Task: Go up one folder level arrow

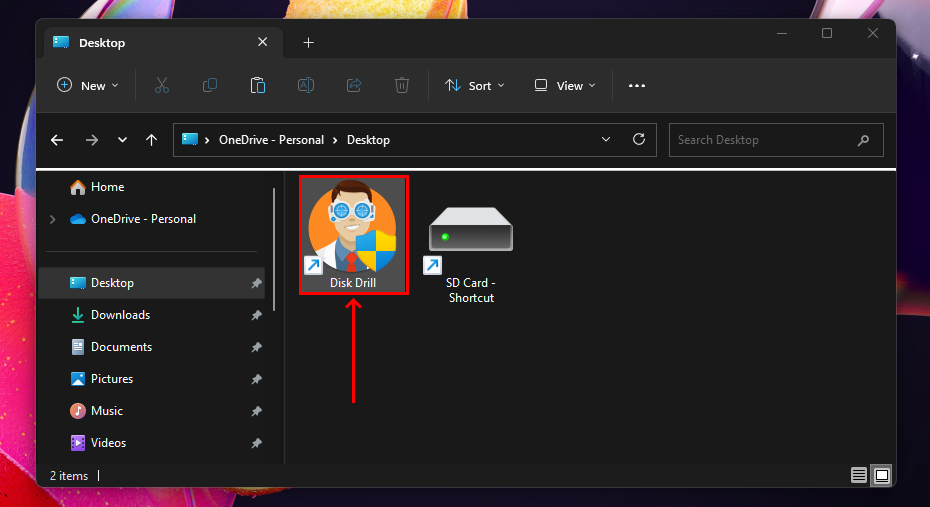Action: (x=151, y=140)
